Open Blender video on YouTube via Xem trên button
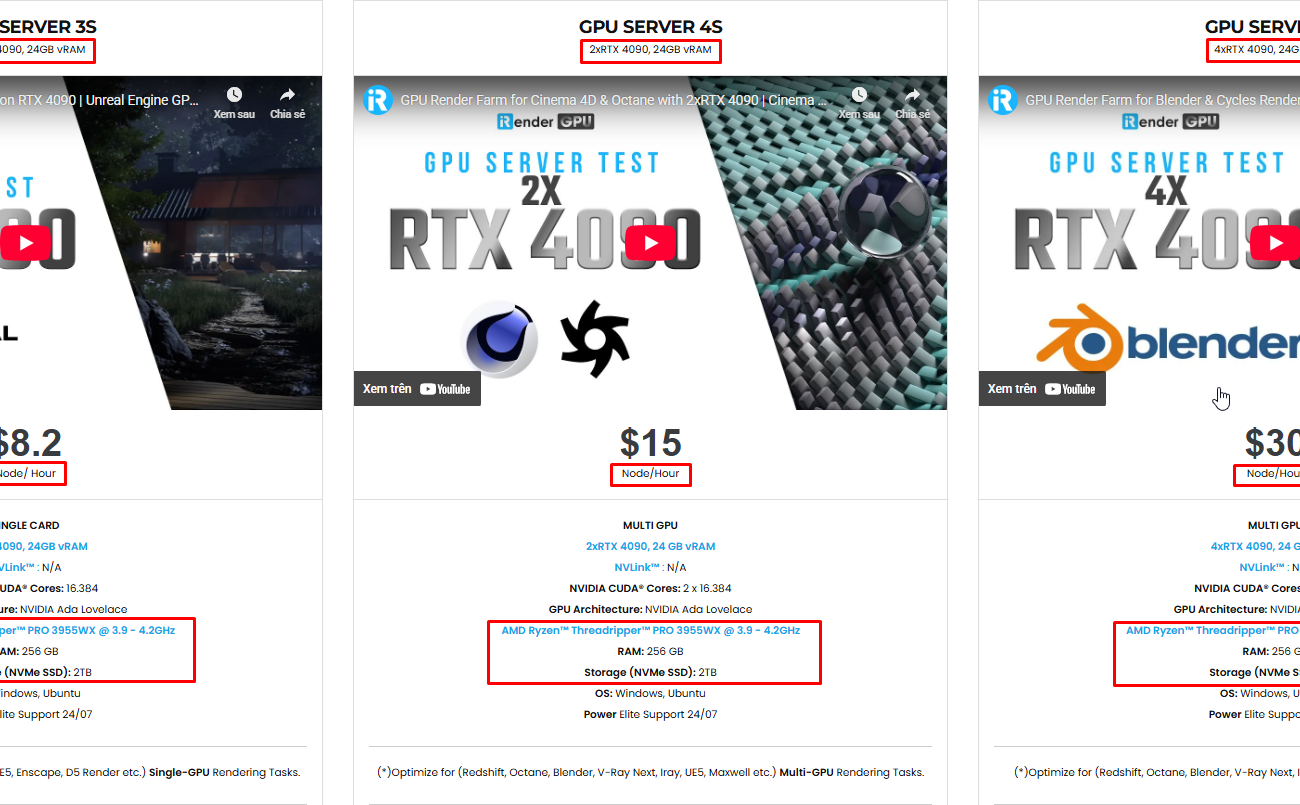Screen dimensions: 1300x805 [x=1042, y=389]
